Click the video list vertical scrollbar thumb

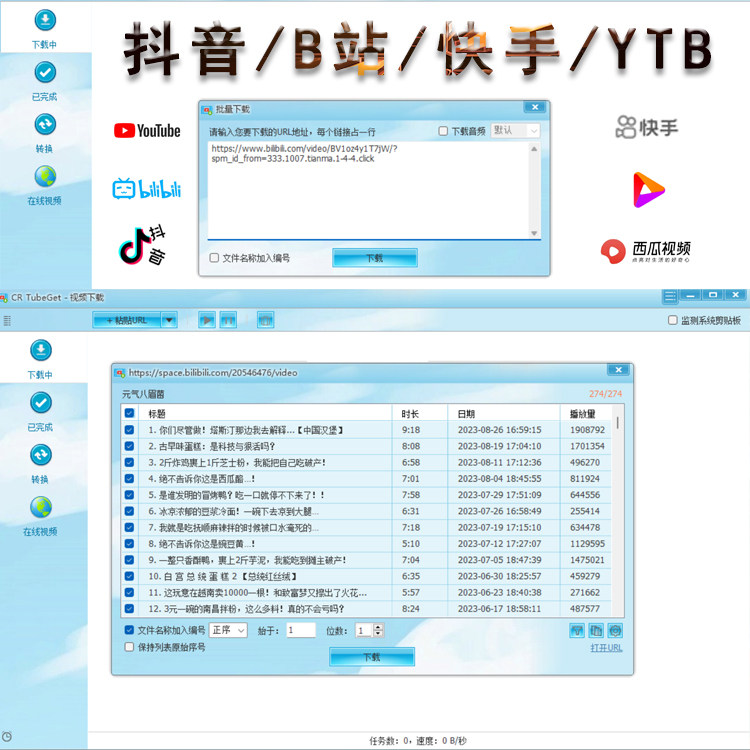click(618, 422)
